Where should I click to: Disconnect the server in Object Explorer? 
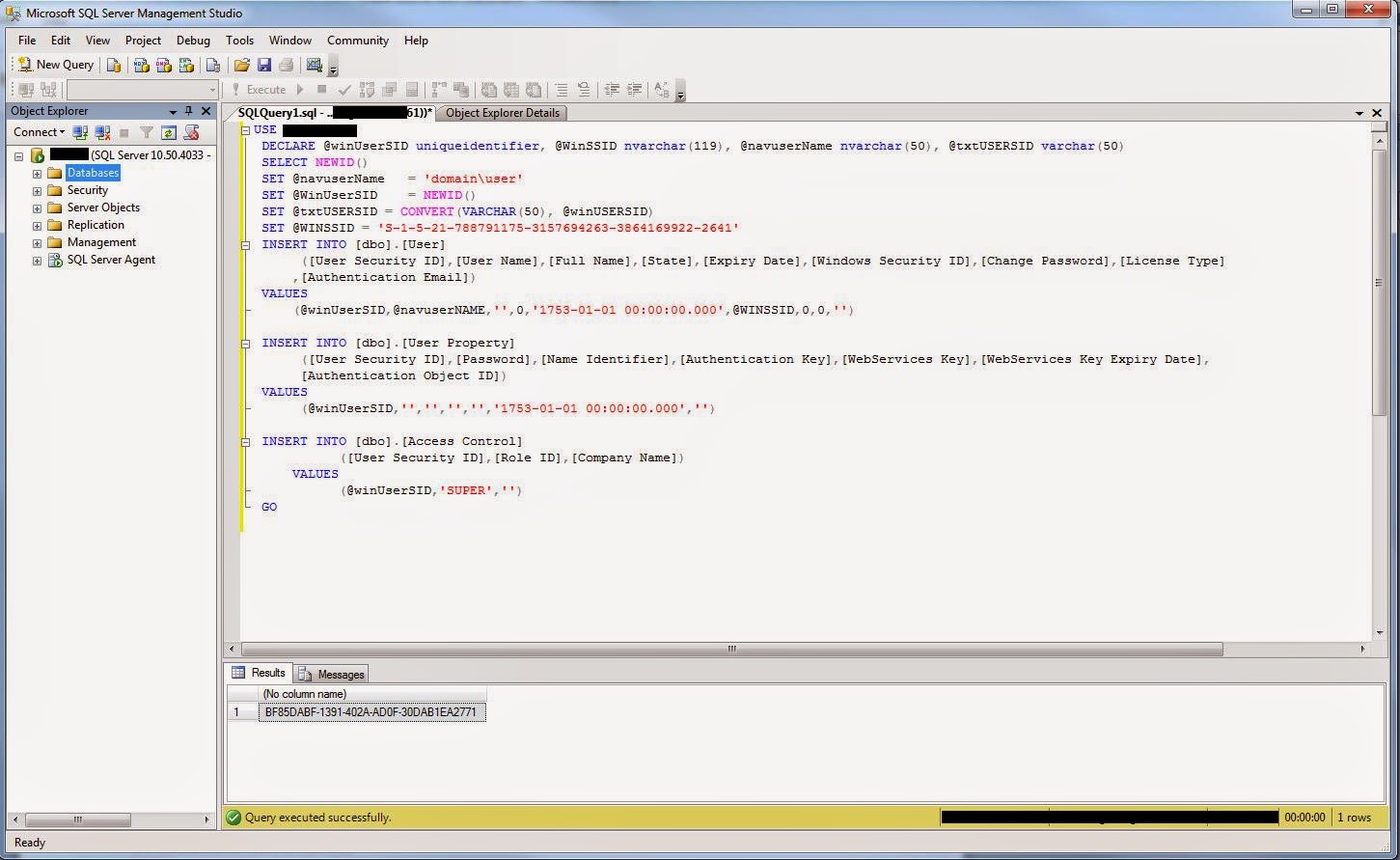coord(102,132)
